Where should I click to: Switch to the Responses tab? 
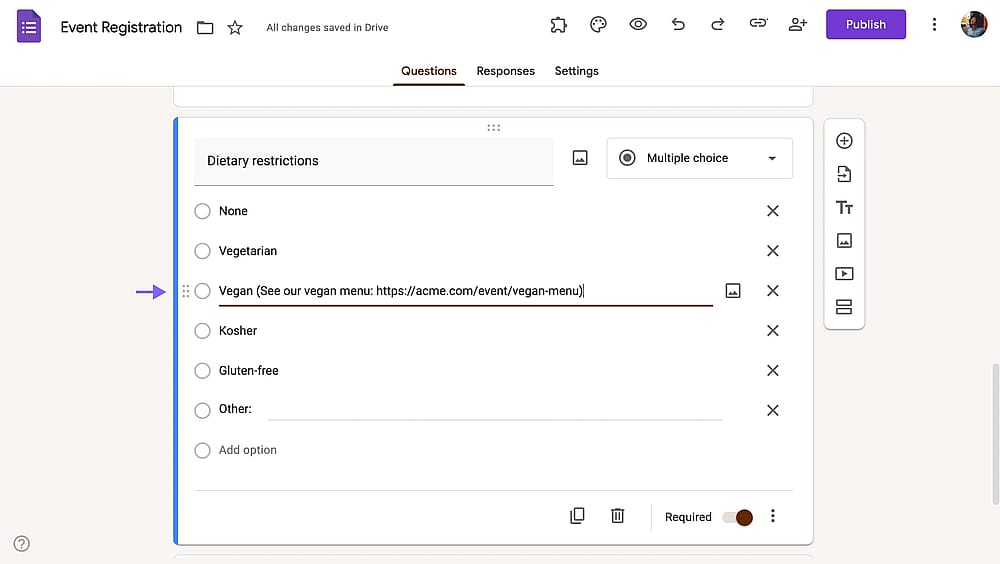coord(505,71)
